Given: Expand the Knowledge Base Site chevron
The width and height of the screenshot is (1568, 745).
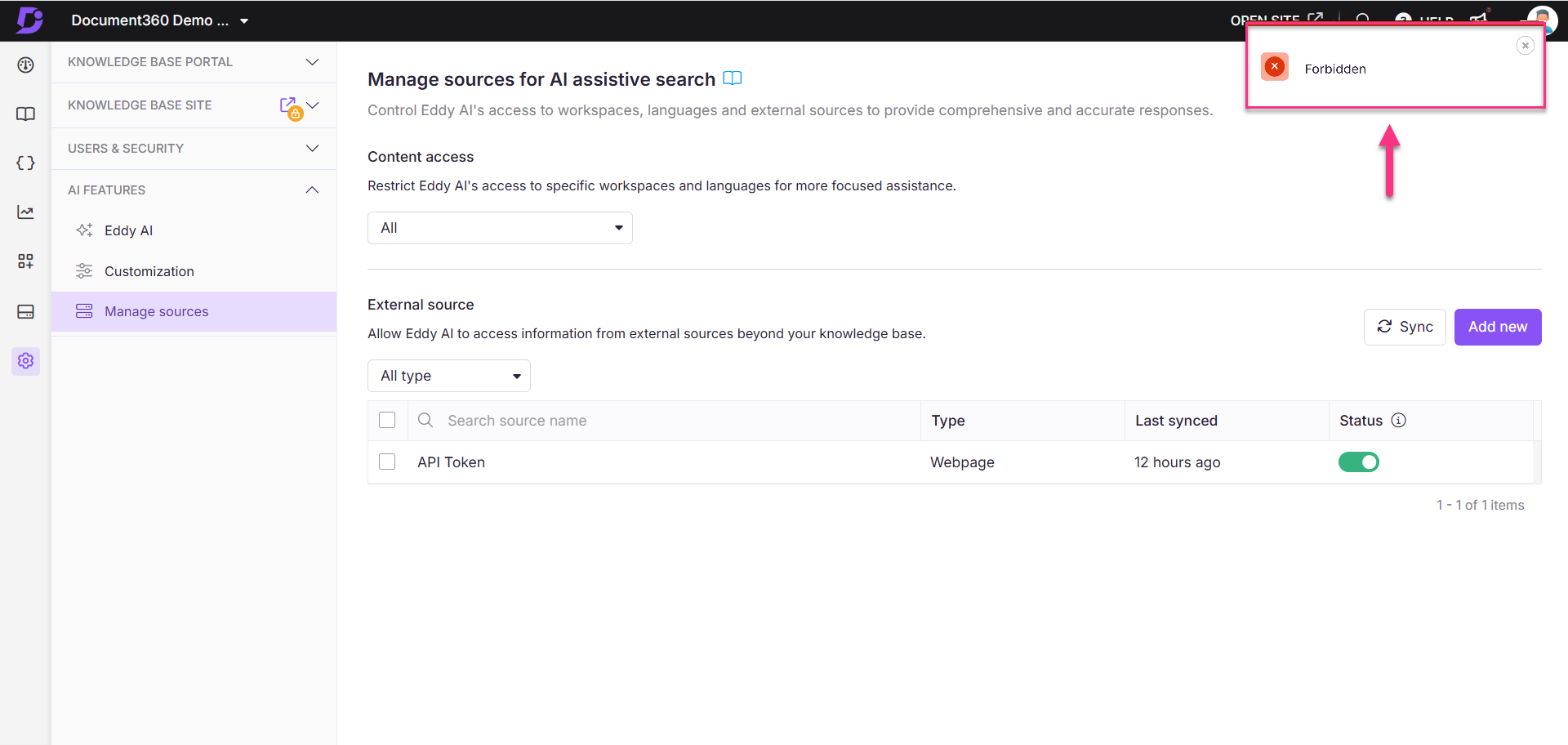Looking at the screenshot, I should tap(312, 105).
